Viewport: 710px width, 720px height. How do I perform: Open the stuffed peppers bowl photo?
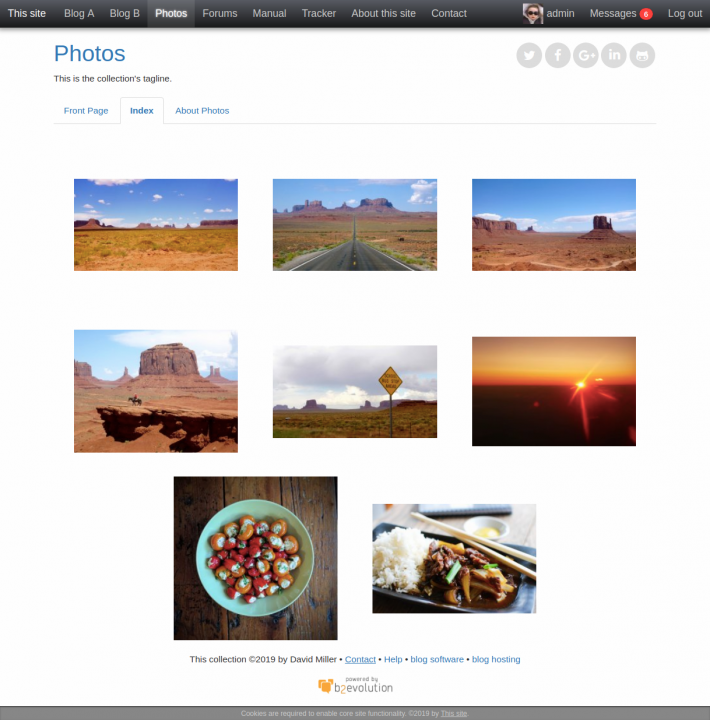(x=255, y=558)
